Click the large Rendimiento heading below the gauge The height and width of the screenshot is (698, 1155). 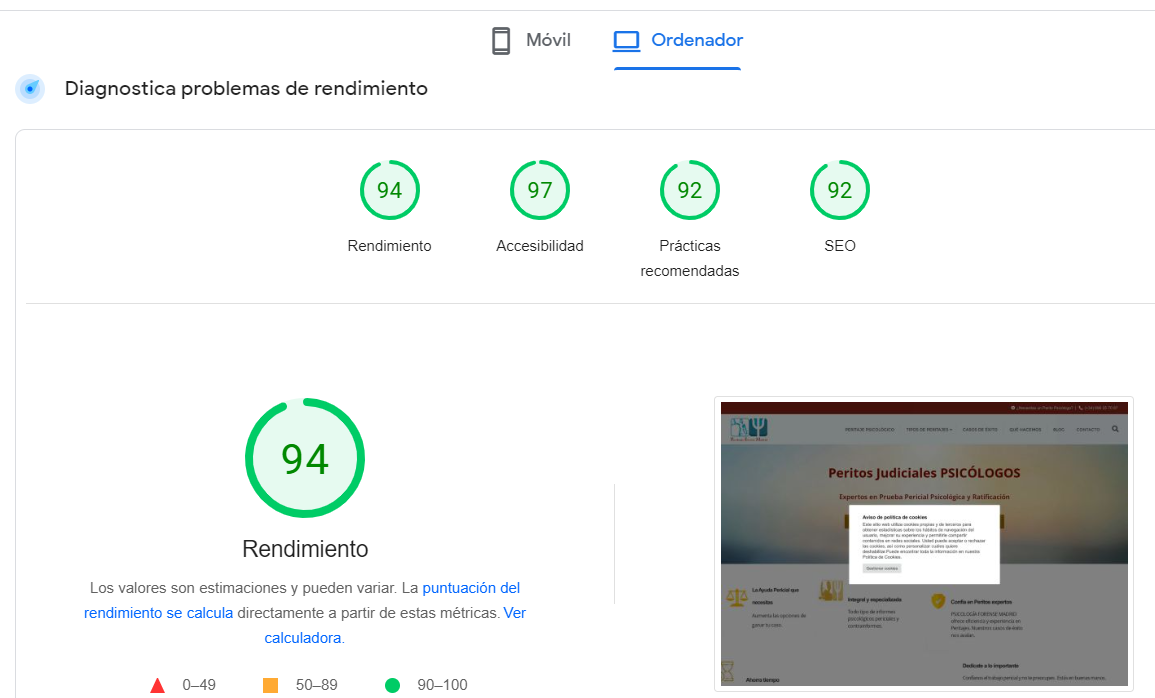[x=305, y=549]
